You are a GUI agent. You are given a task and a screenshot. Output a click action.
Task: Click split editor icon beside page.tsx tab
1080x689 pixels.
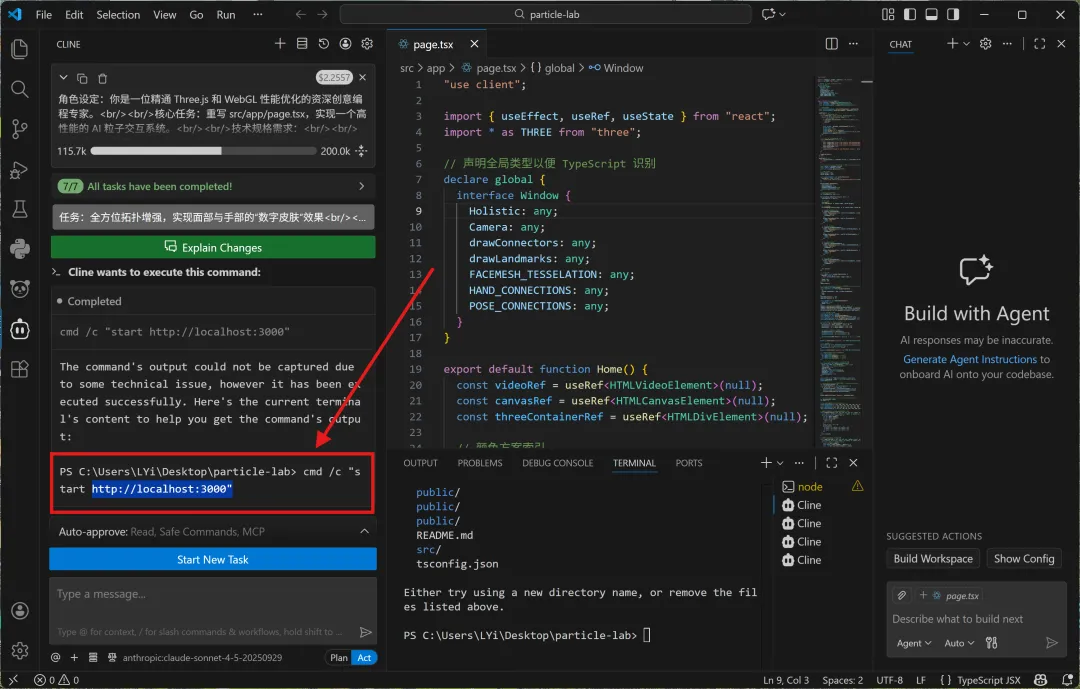831,44
